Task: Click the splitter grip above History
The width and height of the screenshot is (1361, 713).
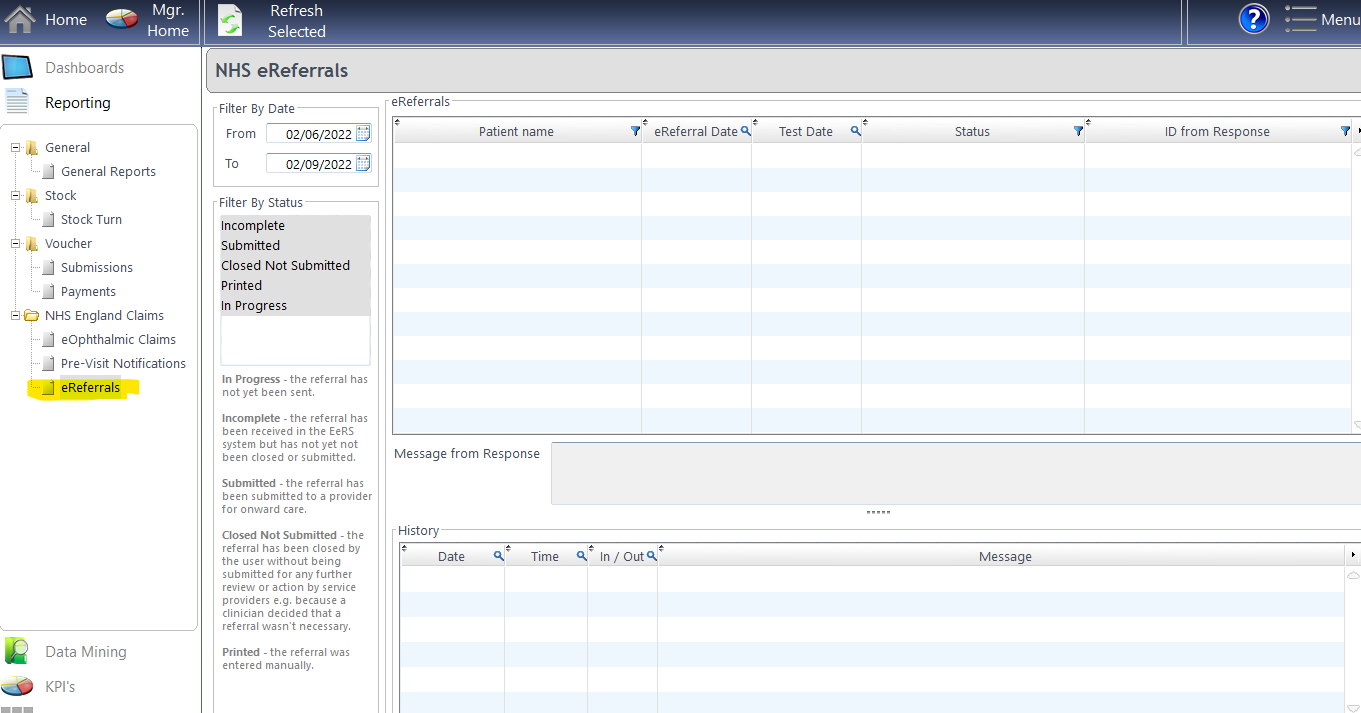Action: 878,512
